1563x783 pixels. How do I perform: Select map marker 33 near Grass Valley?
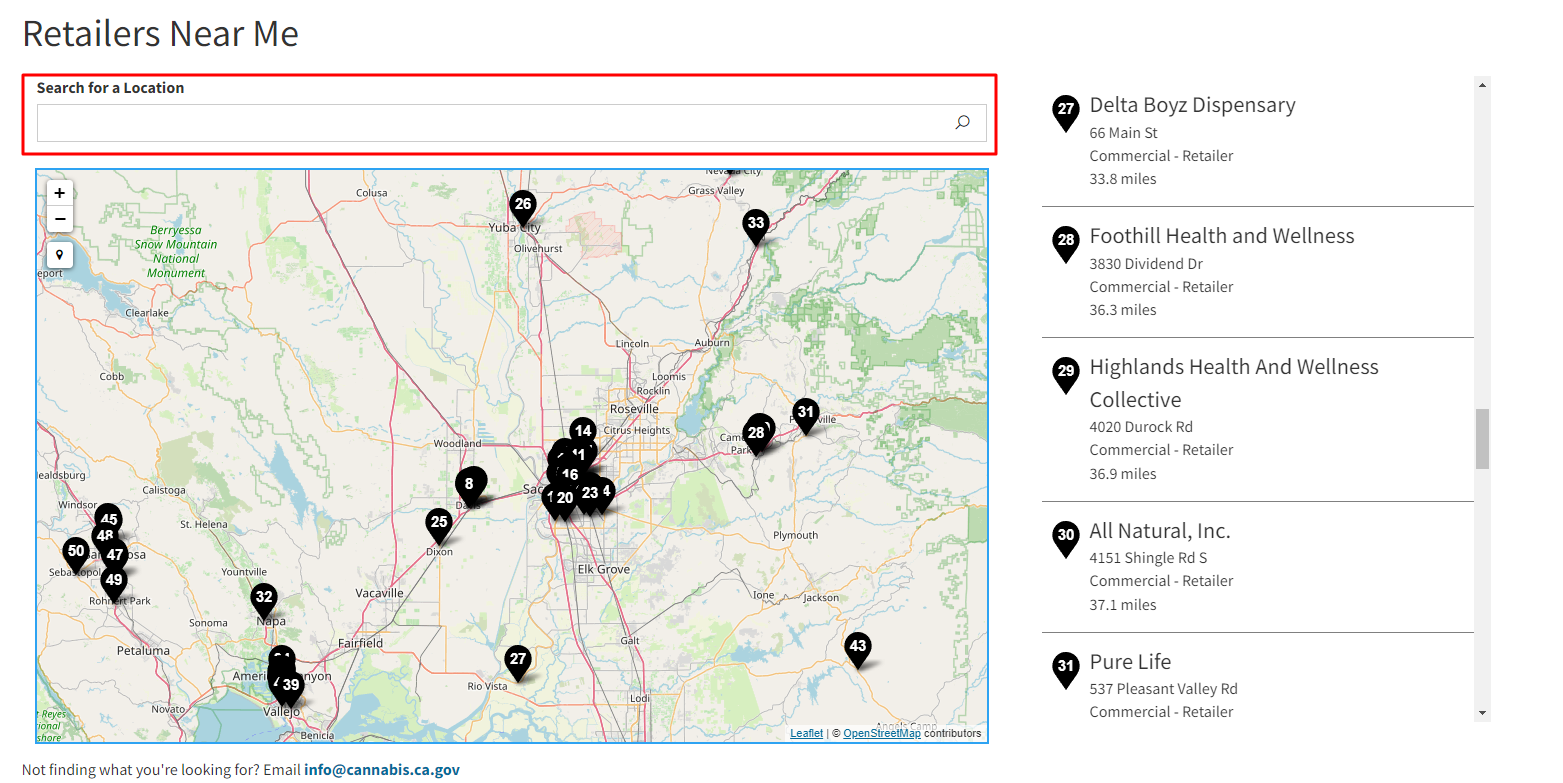tap(756, 225)
